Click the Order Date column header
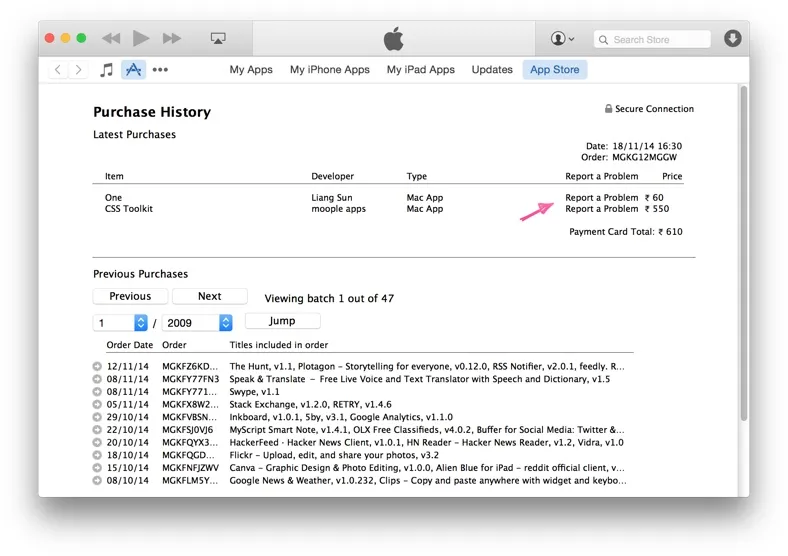Image resolution: width=788 pixels, height=556 pixels. coord(130,345)
